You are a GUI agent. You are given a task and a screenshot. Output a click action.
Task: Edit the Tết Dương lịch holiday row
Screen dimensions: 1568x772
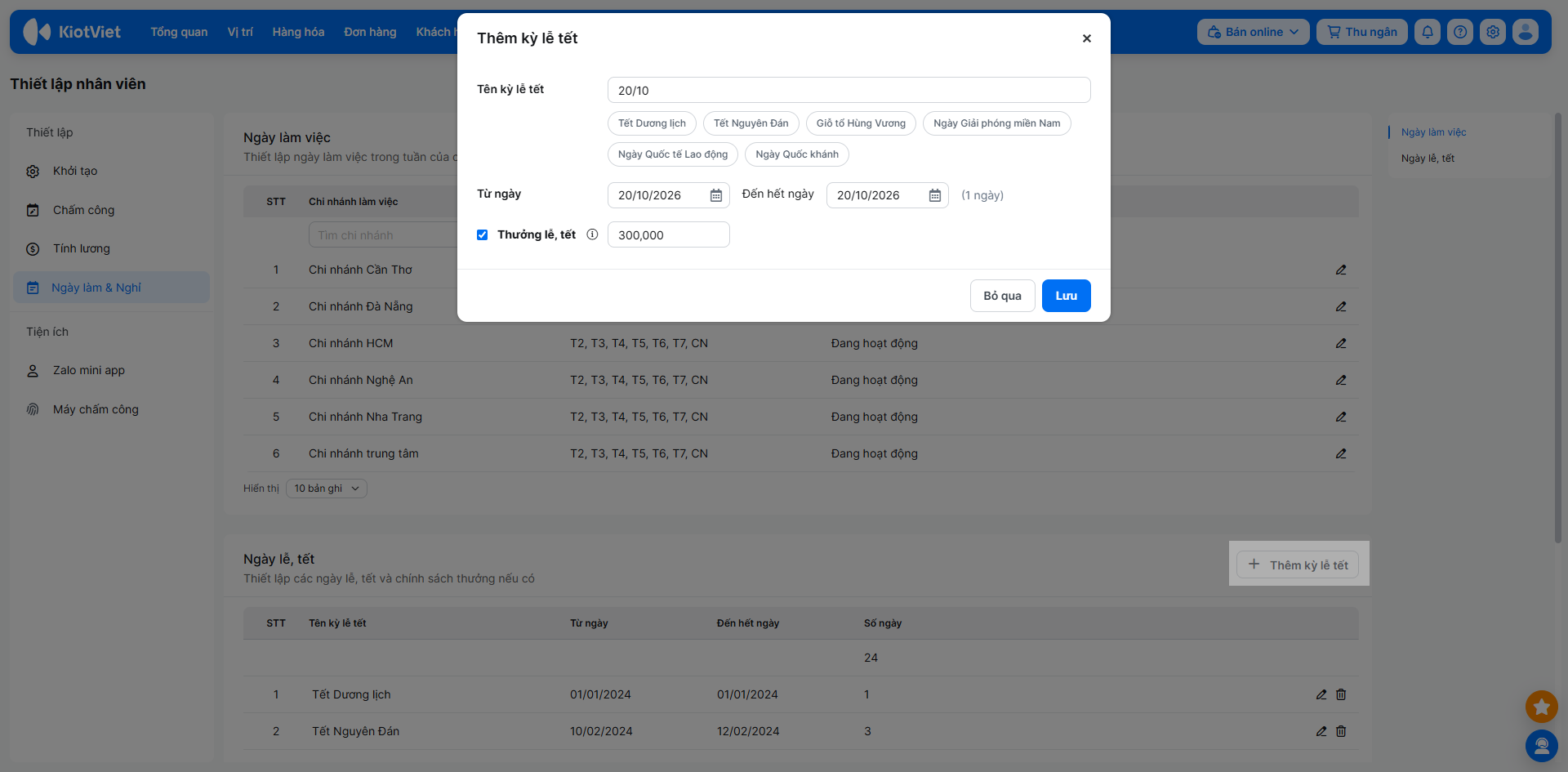click(x=1321, y=694)
